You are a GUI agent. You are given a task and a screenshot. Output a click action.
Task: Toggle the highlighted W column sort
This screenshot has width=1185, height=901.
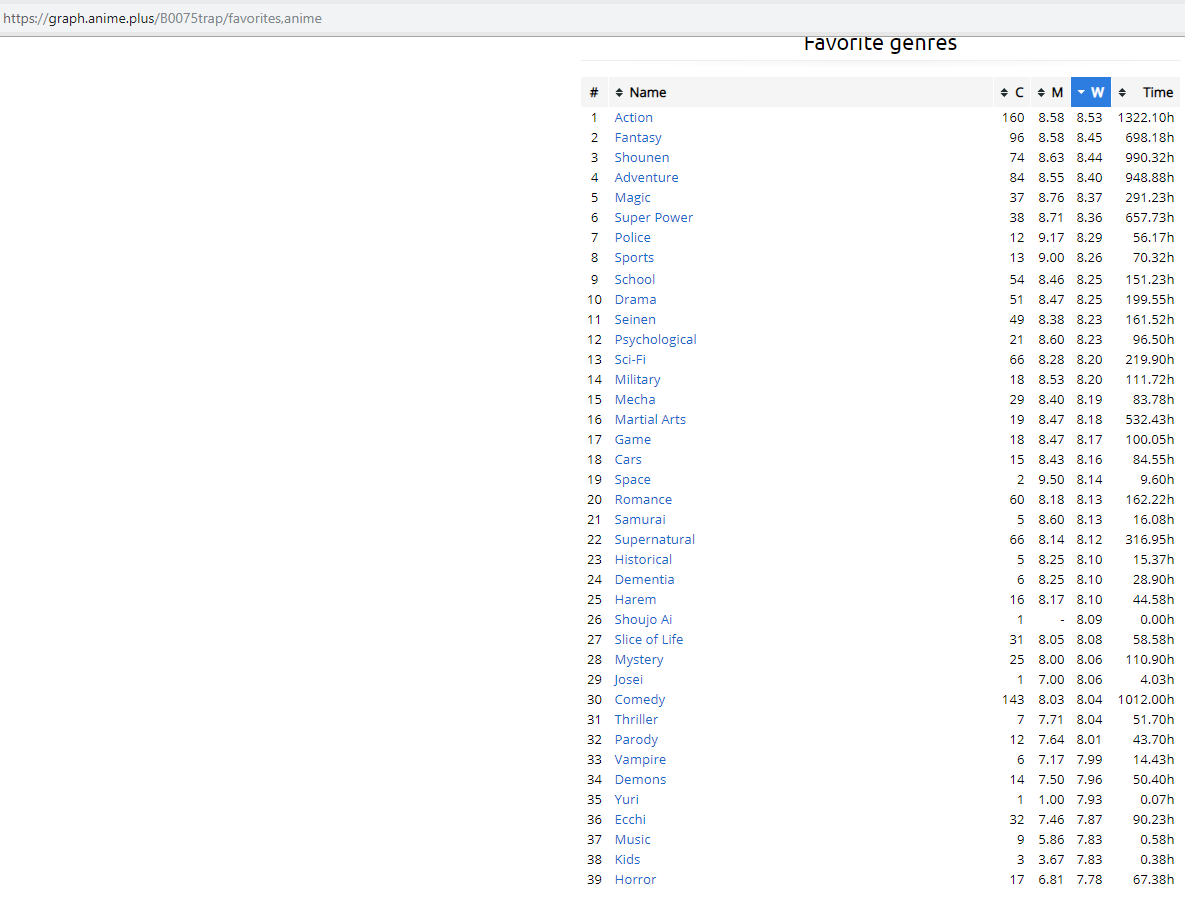click(x=1091, y=92)
